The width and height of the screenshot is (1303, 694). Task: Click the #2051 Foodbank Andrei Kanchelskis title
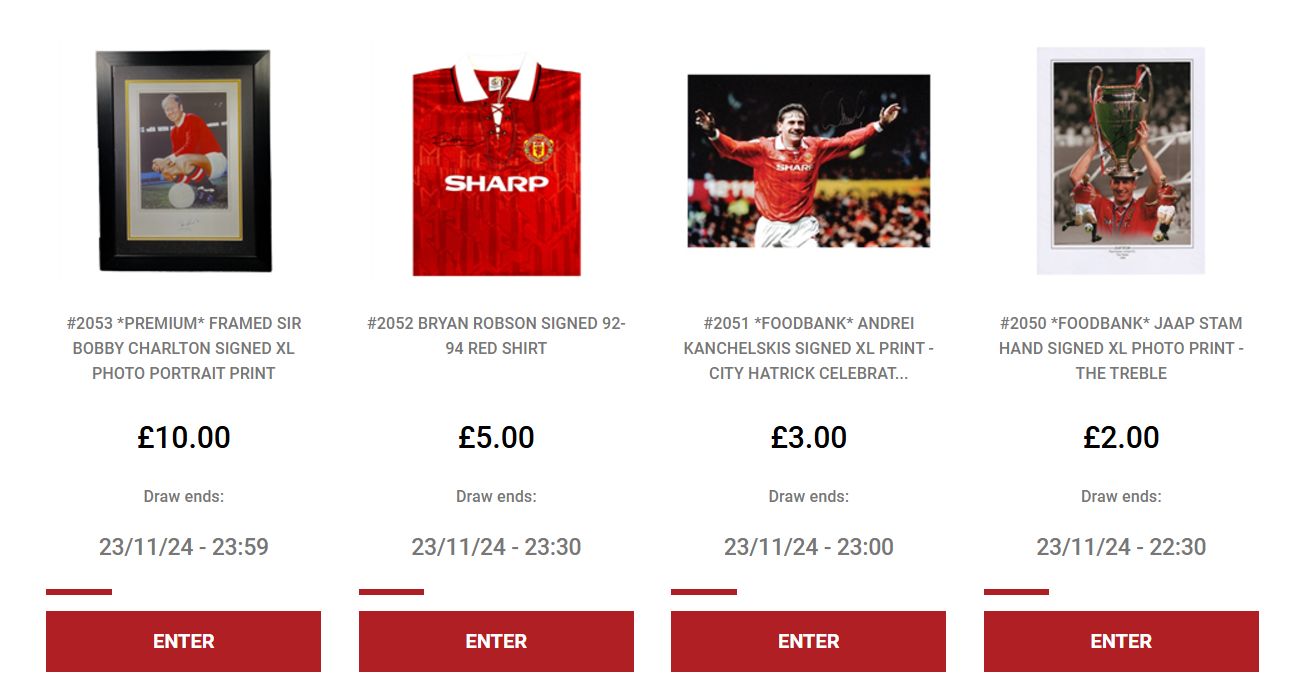808,348
